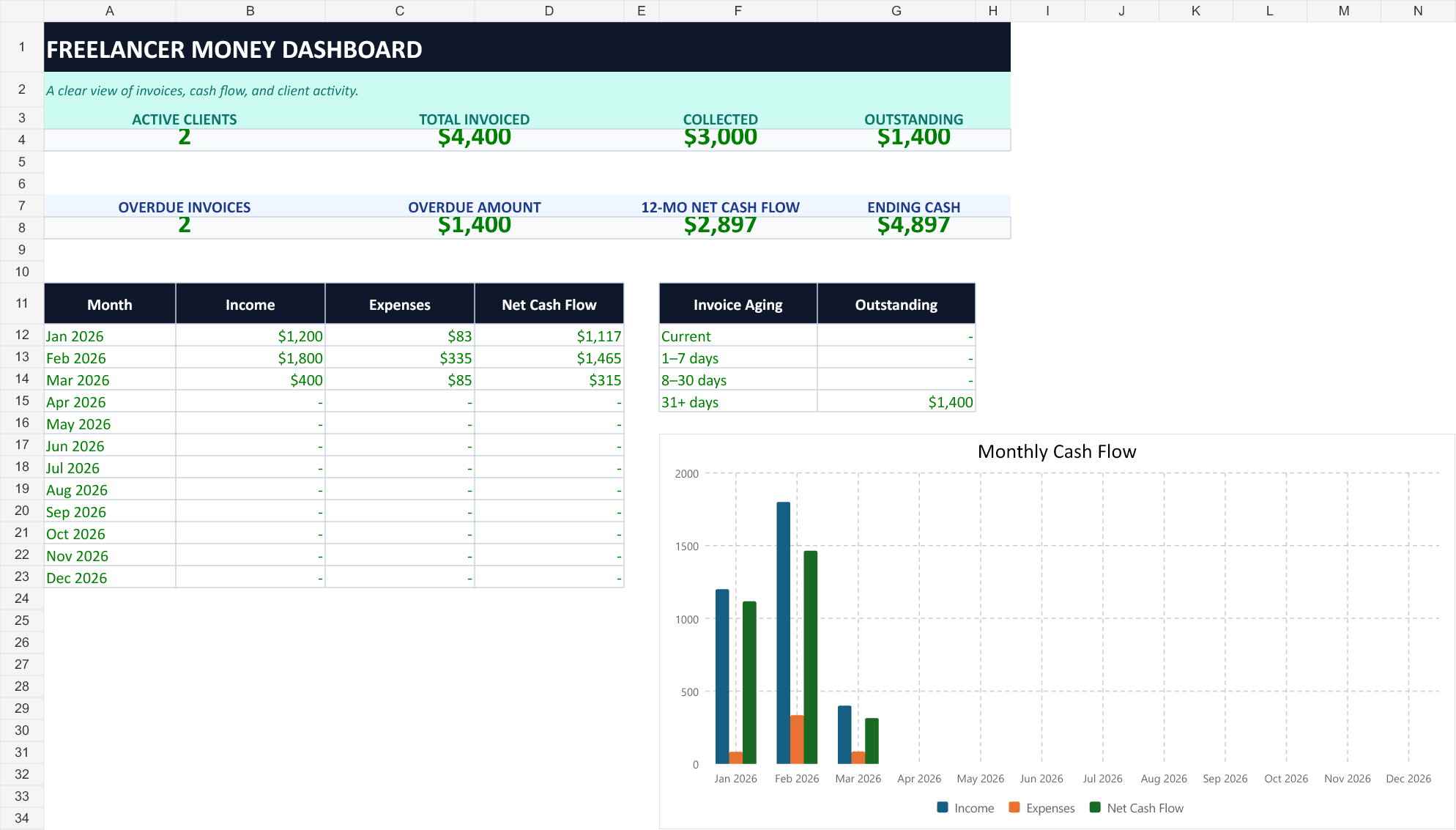Click the Mar 2026 blue income bar
1456x830 pixels.
[844, 735]
